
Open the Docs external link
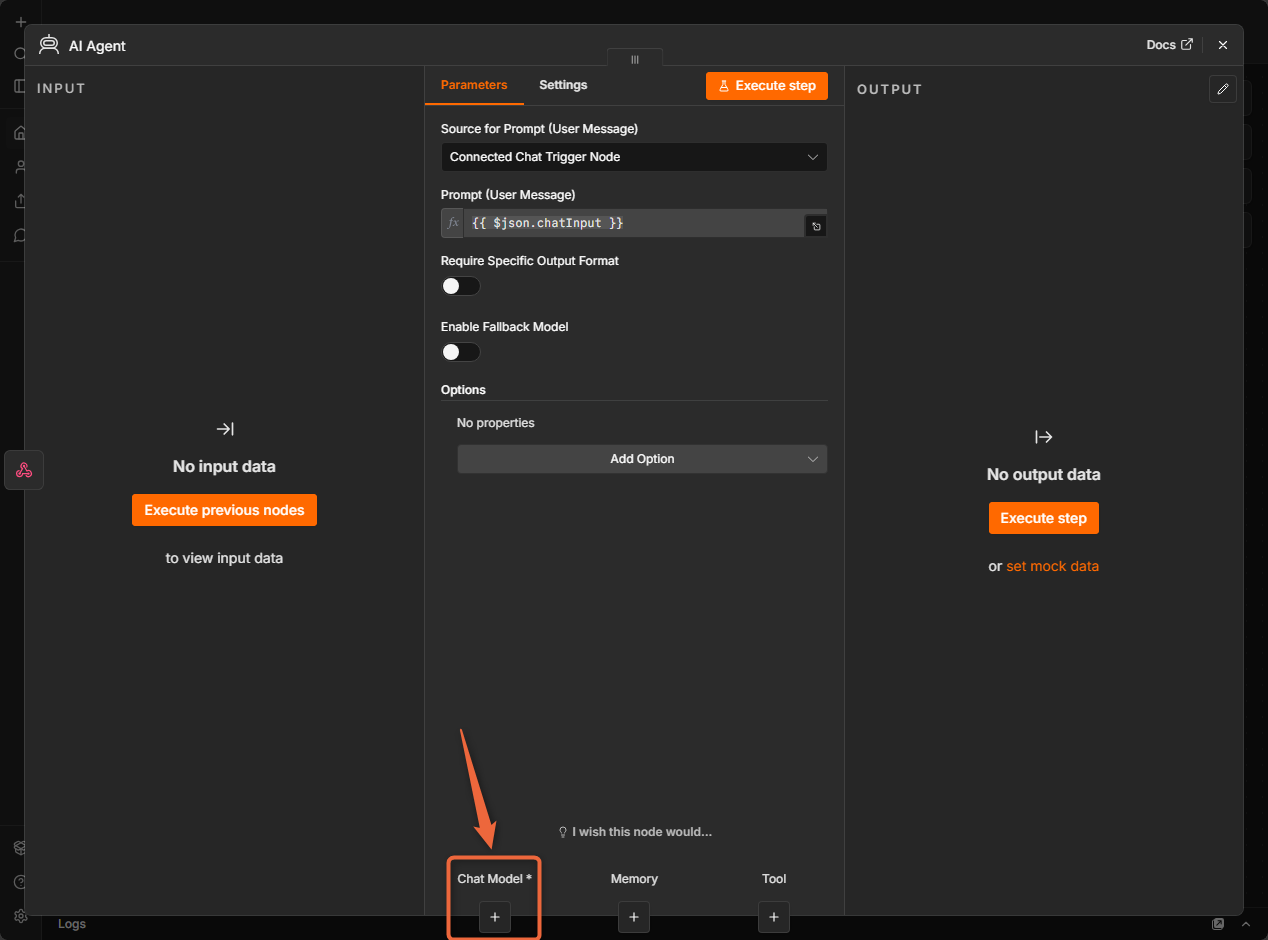(x=1169, y=45)
